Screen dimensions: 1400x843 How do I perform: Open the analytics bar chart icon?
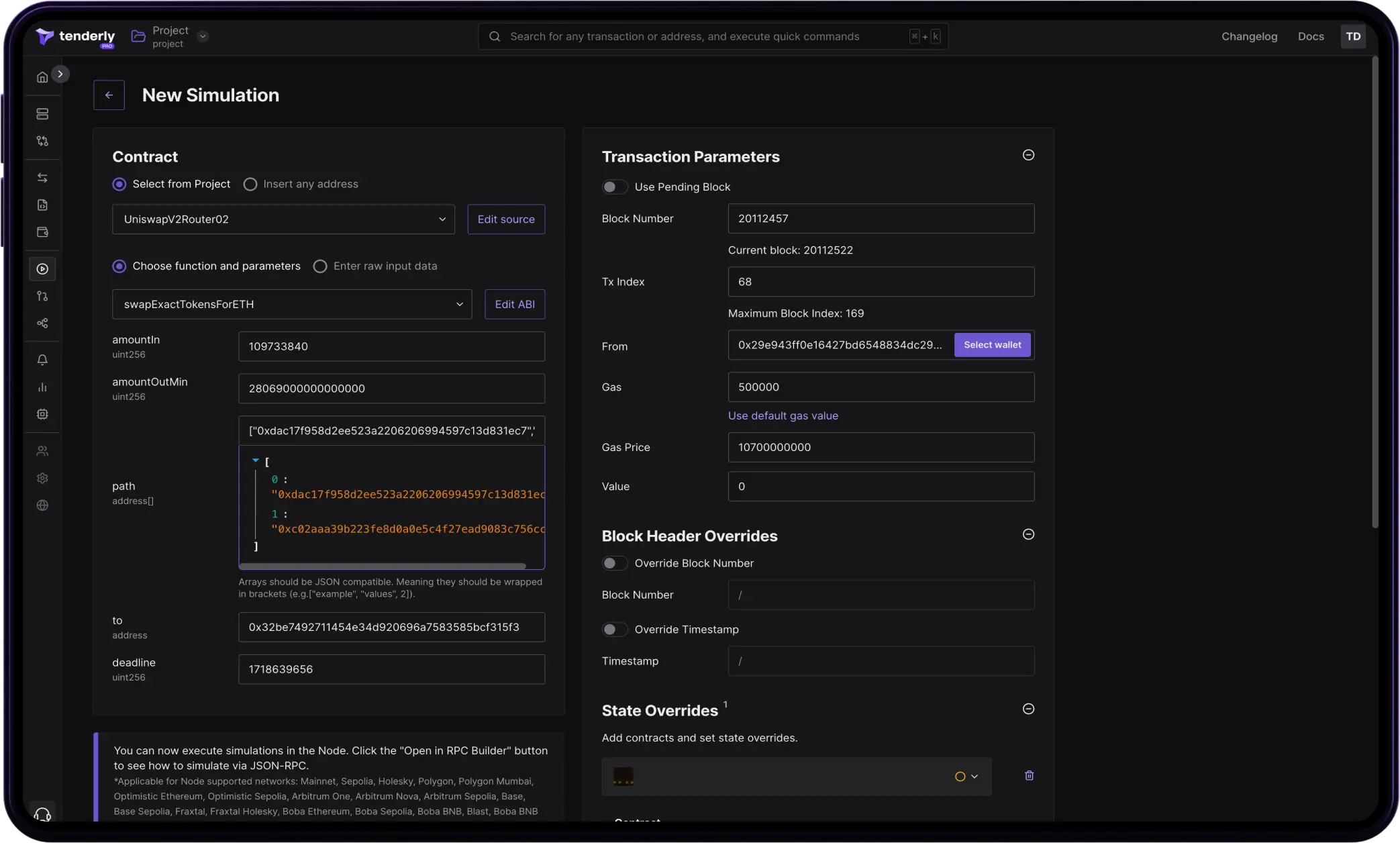[42, 387]
